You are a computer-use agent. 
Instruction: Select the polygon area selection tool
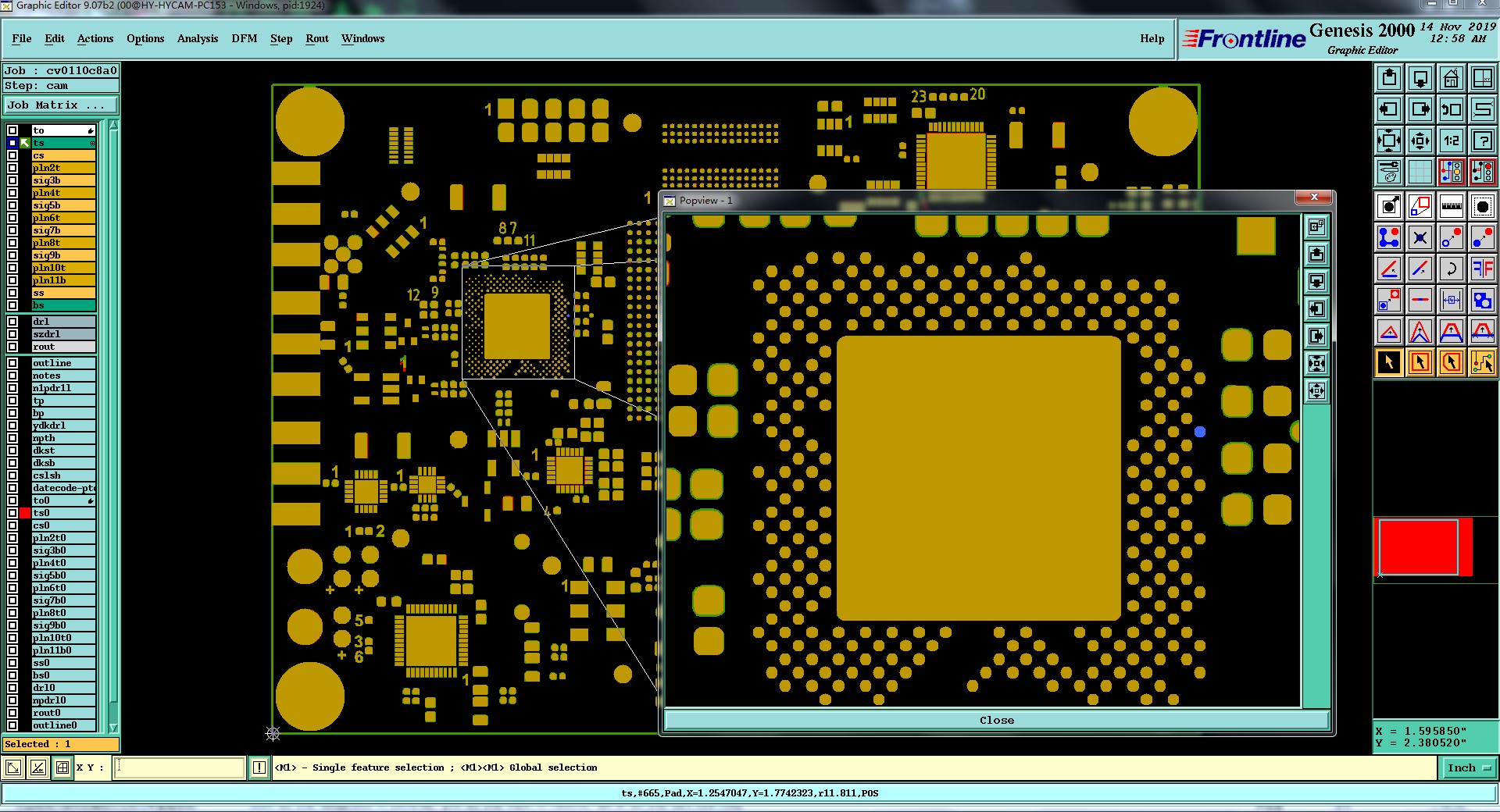tap(1452, 362)
